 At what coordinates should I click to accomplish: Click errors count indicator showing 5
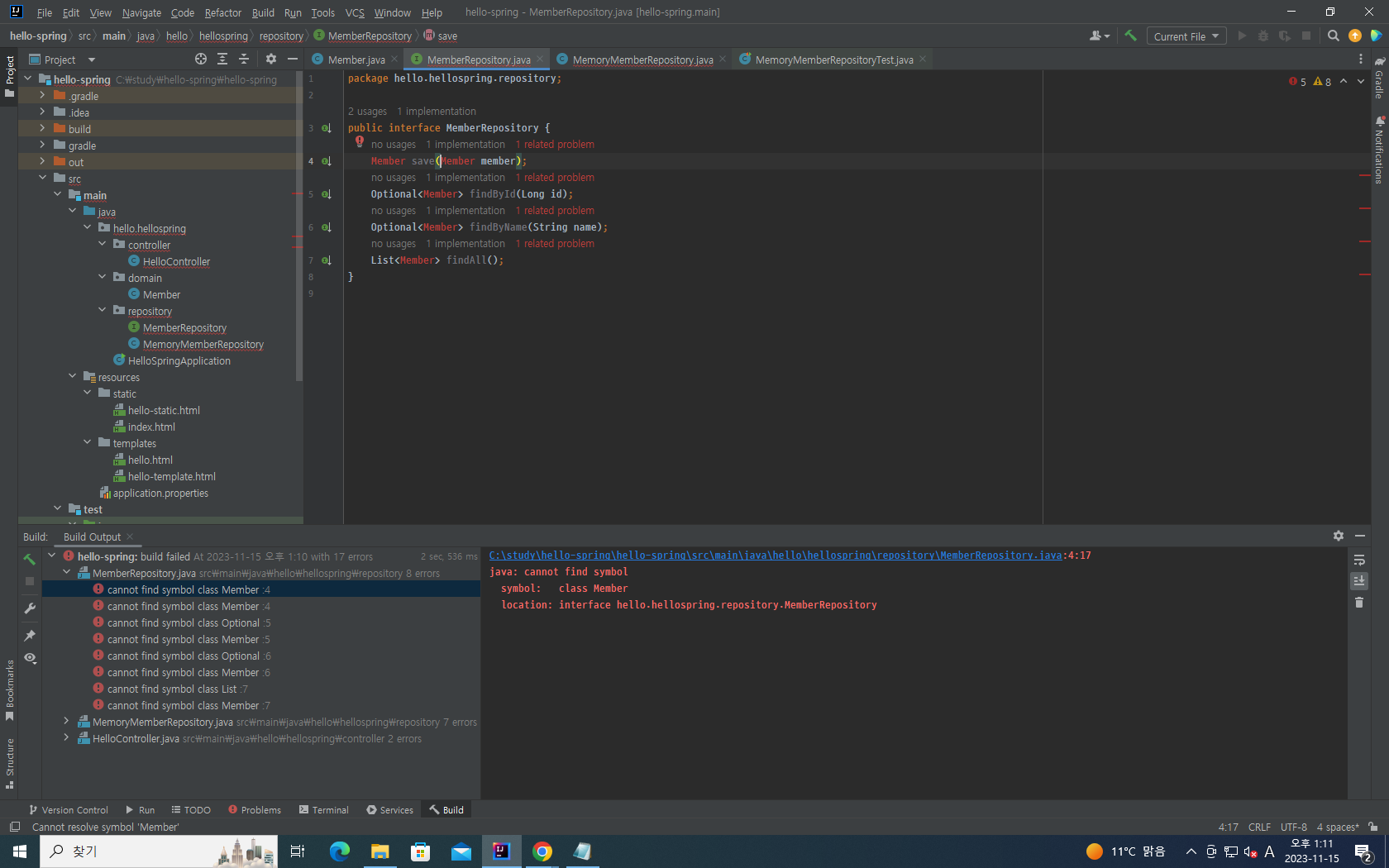(1297, 82)
